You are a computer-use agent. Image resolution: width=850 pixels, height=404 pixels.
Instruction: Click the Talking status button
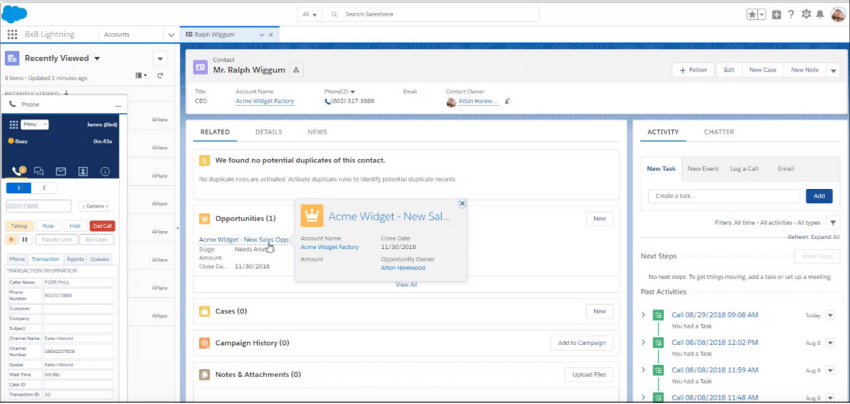pos(19,226)
